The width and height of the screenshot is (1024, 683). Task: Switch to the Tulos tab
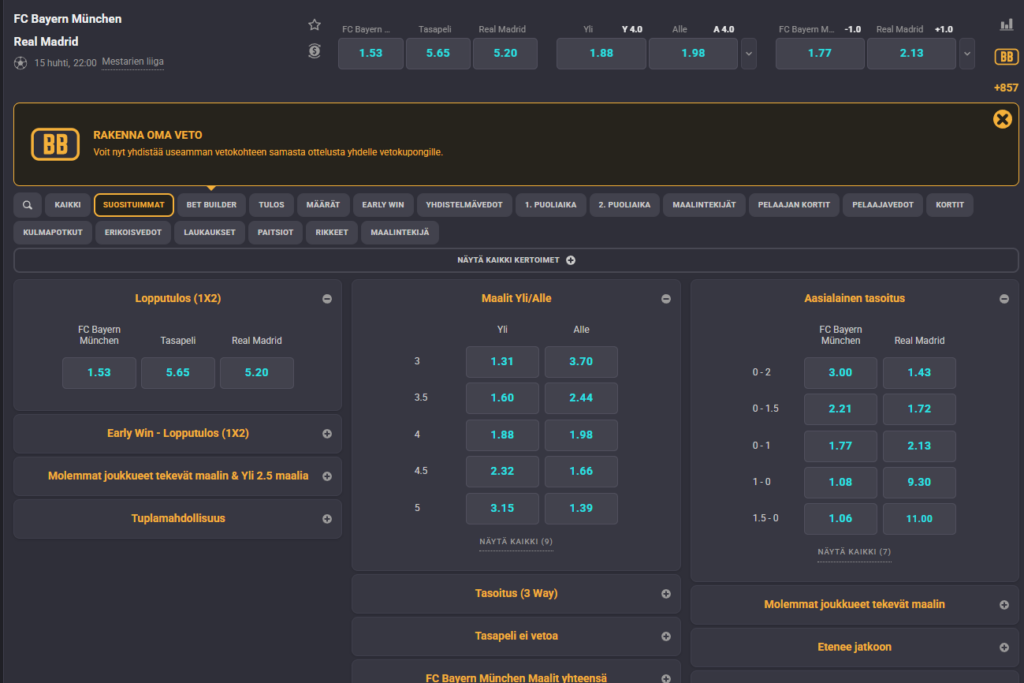[271, 205]
